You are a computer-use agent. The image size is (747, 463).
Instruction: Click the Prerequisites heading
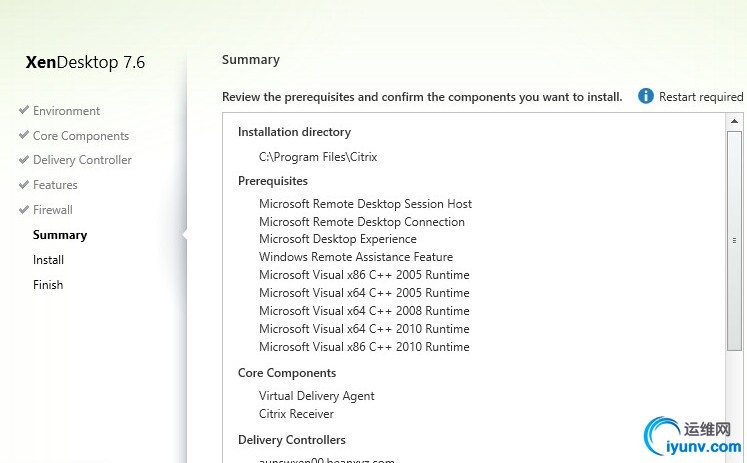pyautogui.click(x=273, y=181)
